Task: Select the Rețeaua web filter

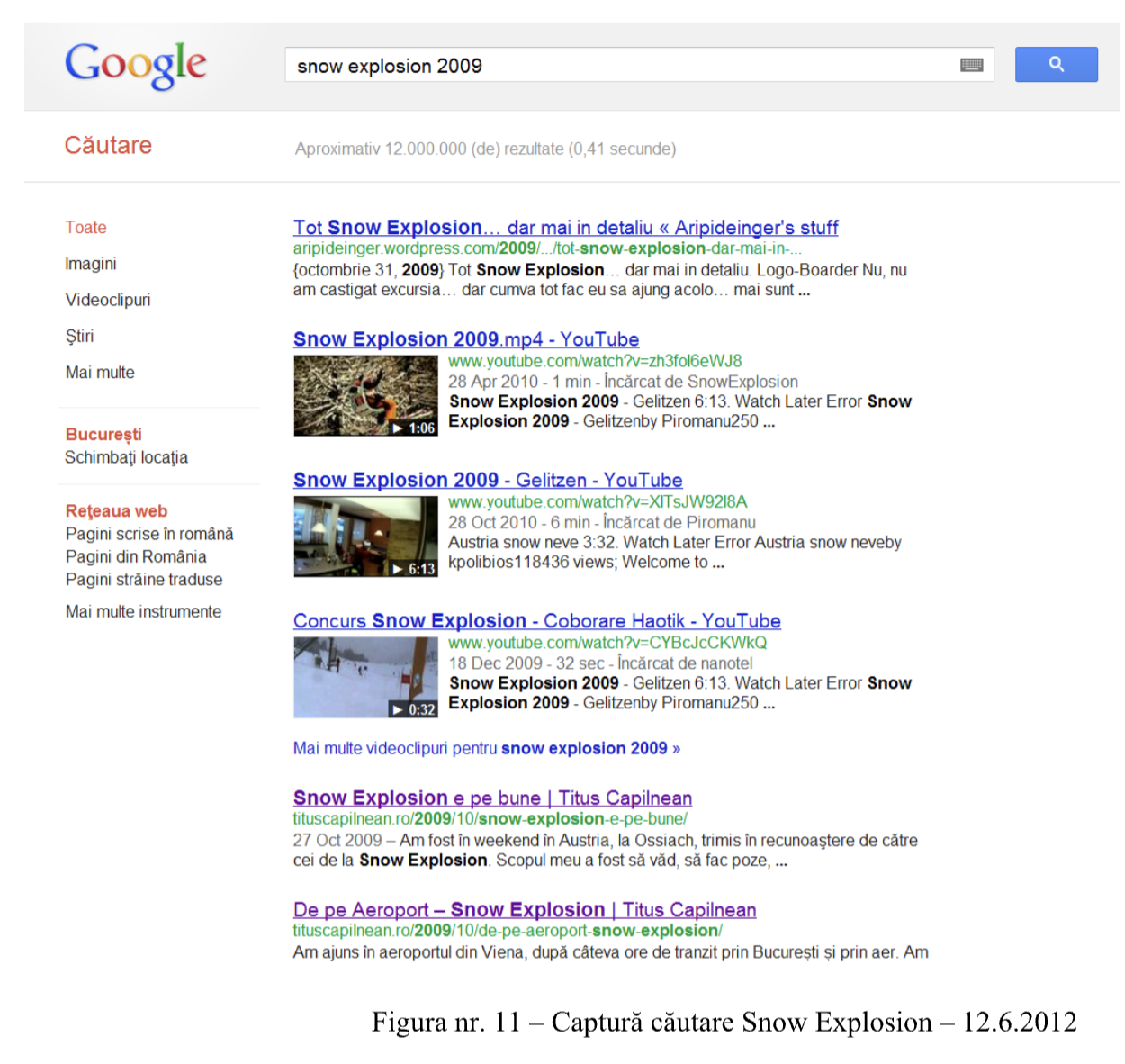Action: [116, 511]
